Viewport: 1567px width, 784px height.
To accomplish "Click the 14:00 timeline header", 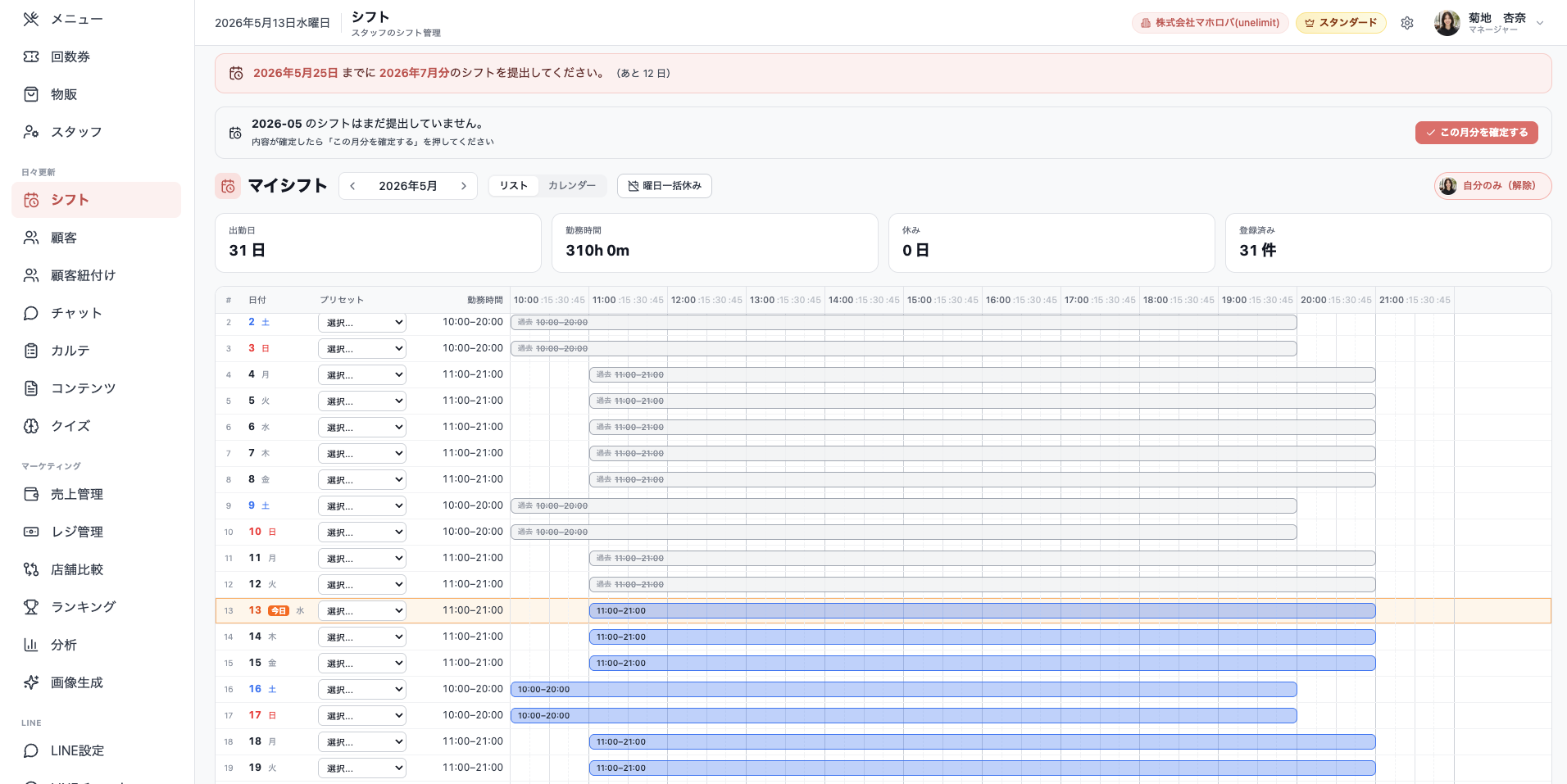I will 841,301.
